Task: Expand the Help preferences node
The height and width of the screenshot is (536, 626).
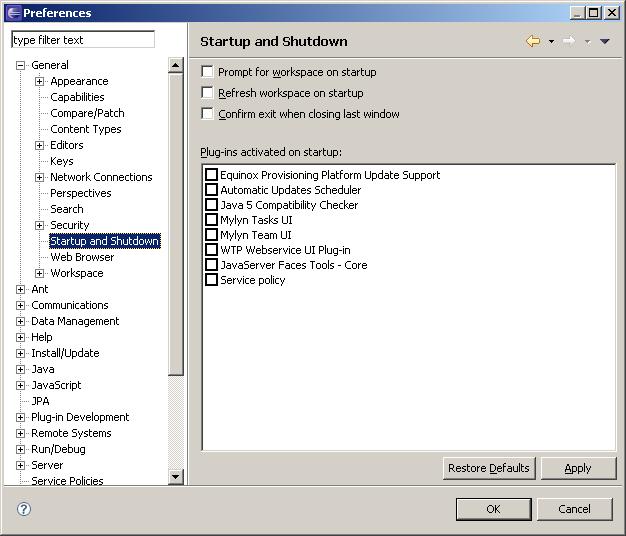Action: (x=20, y=337)
